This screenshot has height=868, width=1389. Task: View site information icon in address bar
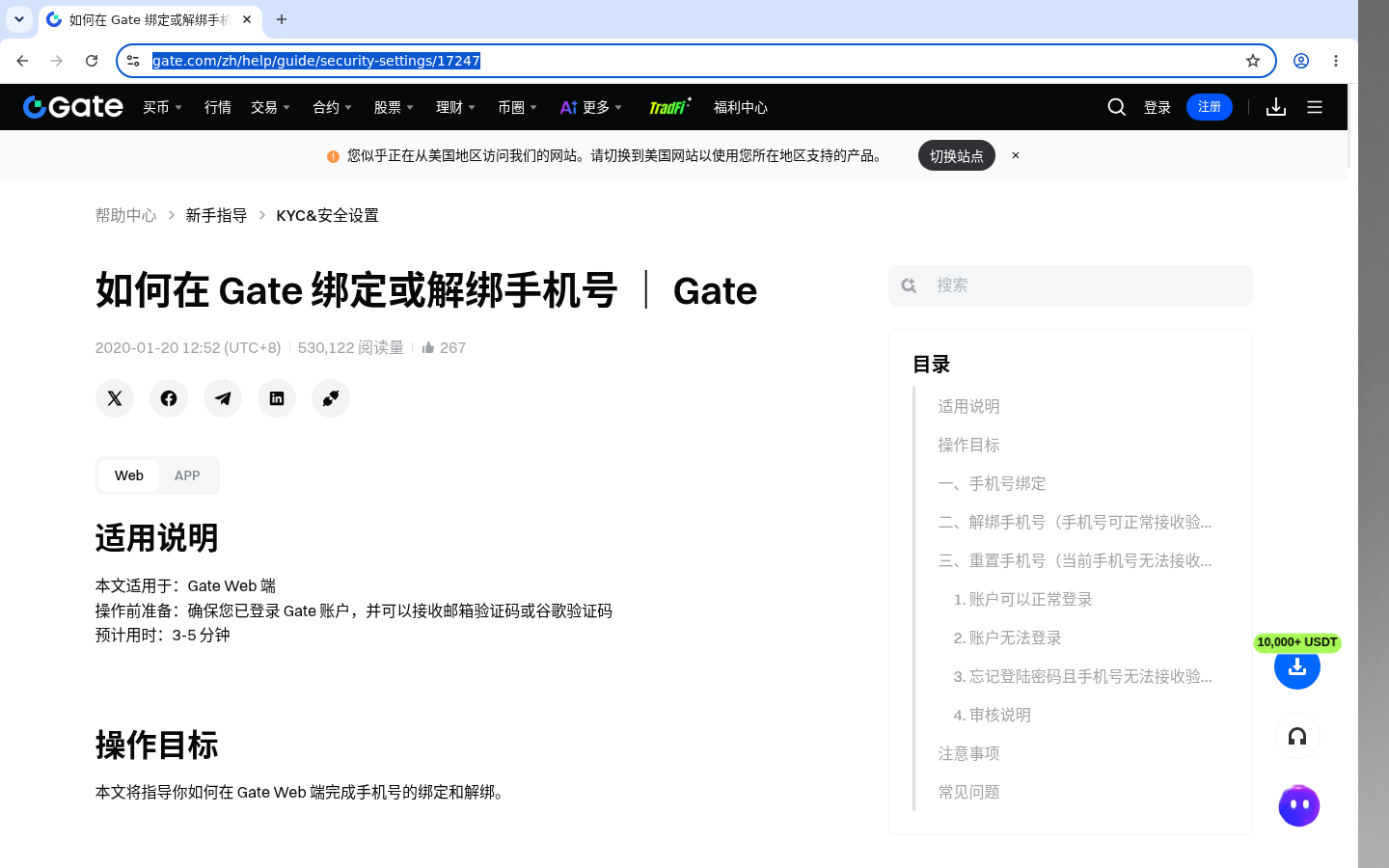[133, 61]
